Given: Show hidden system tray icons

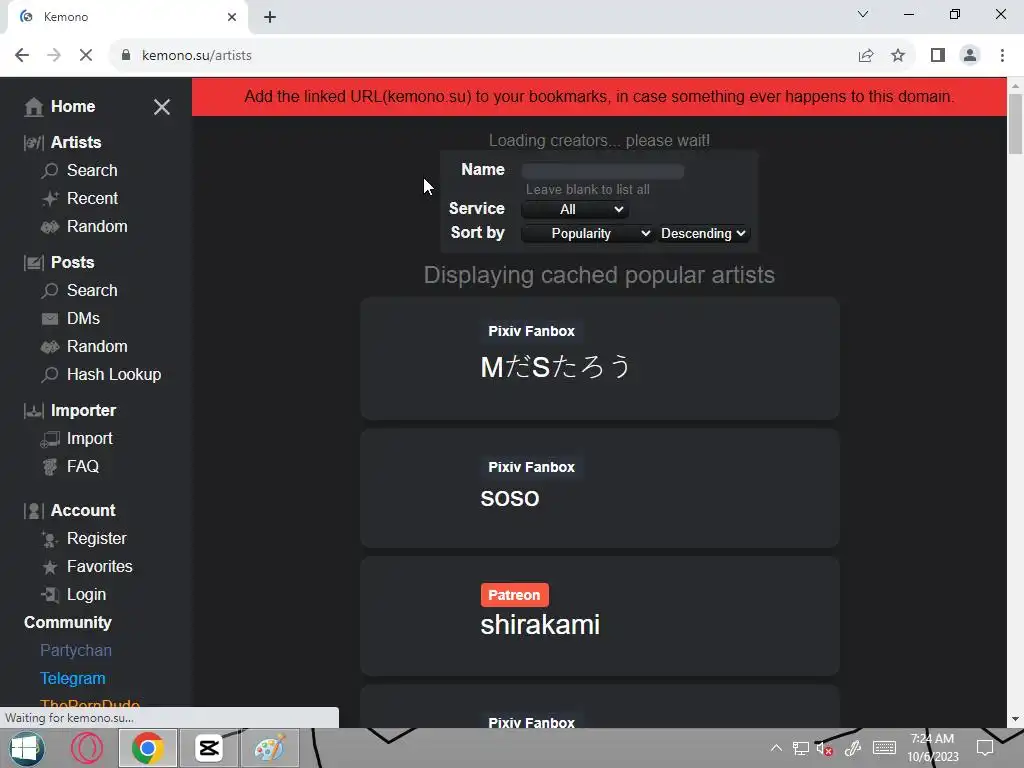Looking at the screenshot, I should tap(776, 748).
